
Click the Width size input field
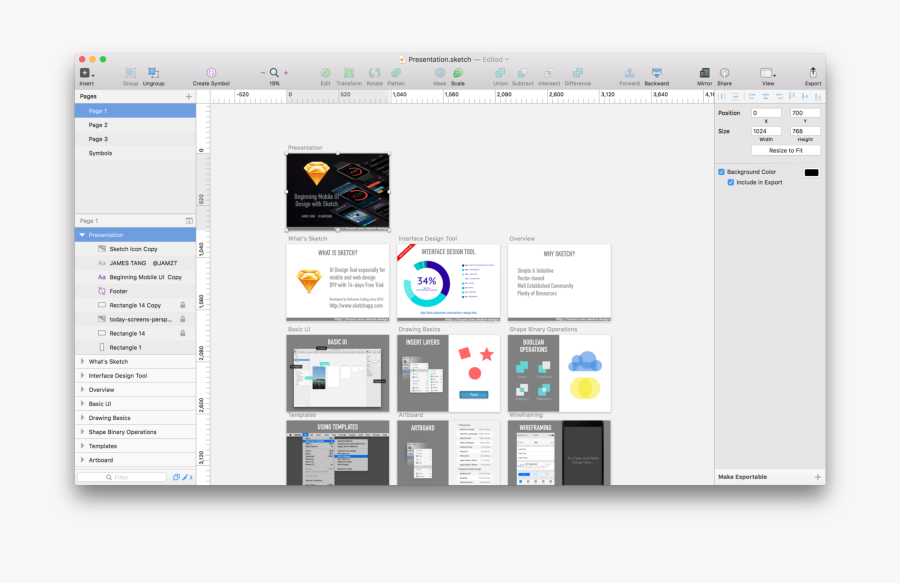pyautogui.click(x=766, y=131)
